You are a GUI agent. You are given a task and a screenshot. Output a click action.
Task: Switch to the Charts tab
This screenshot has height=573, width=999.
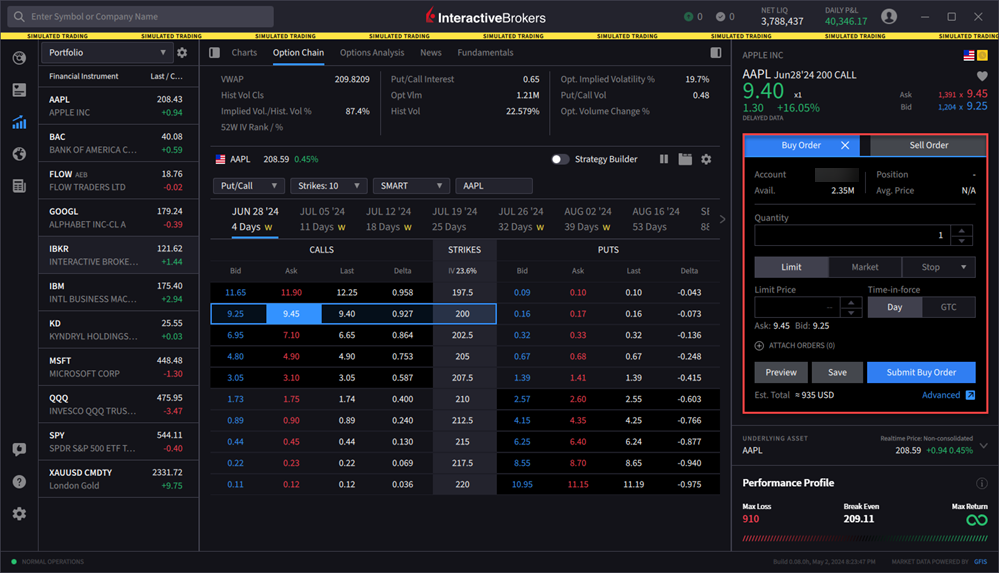pyautogui.click(x=244, y=52)
